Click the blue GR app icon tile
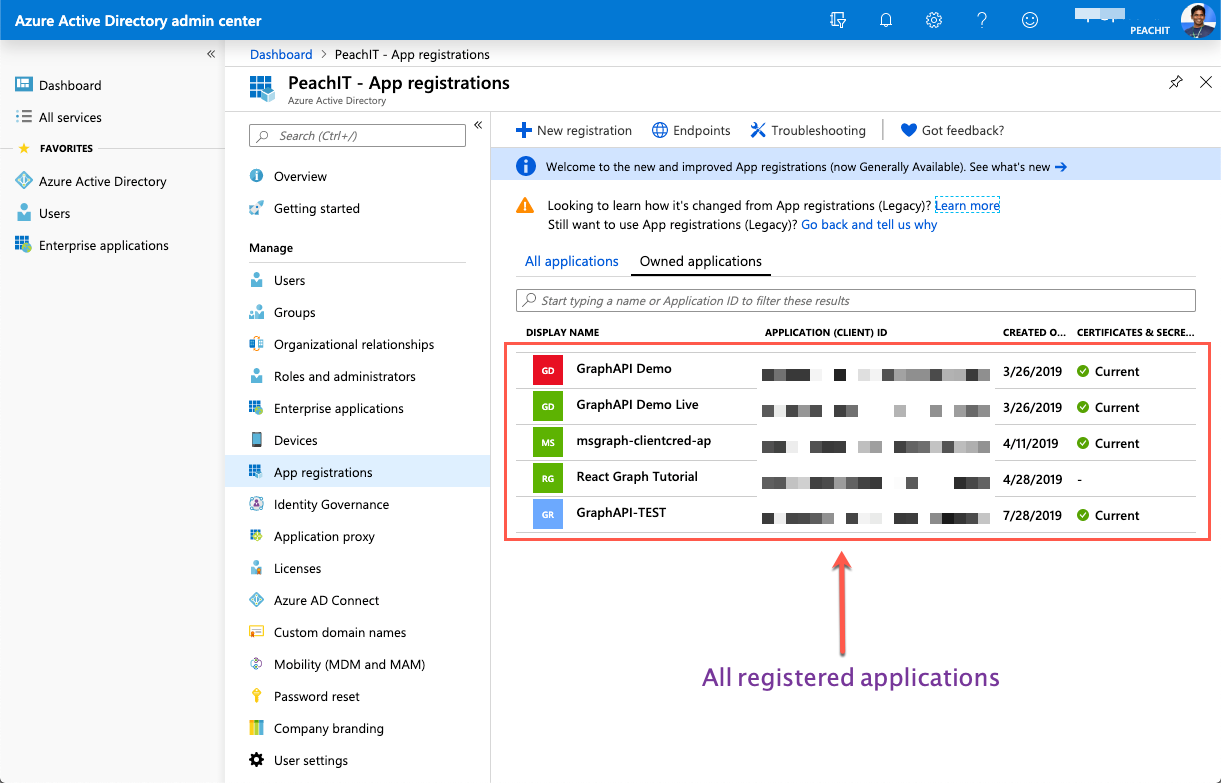Viewport: 1221px width, 783px height. point(548,515)
